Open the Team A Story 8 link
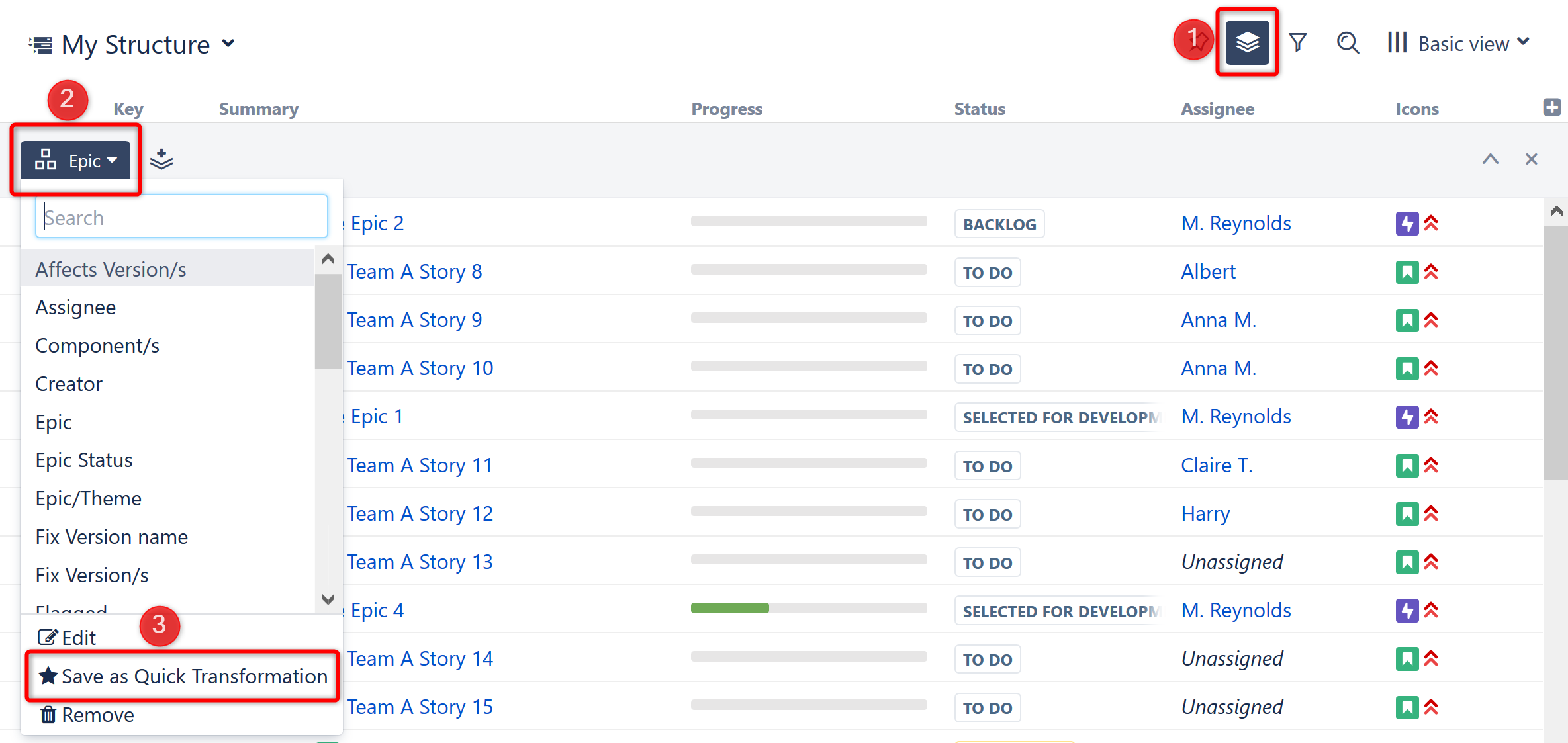Image resolution: width=1568 pixels, height=743 pixels. click(414, 272)
